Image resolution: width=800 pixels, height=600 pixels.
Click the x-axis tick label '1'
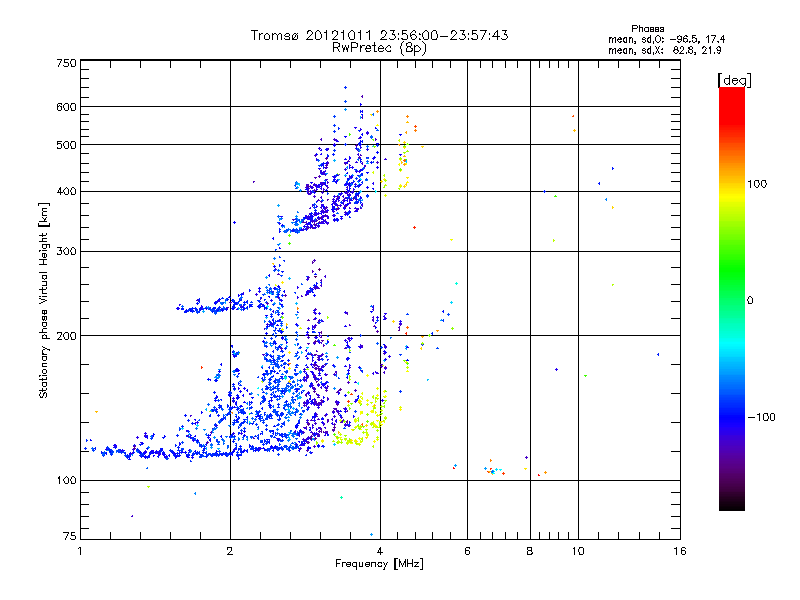coord(80,551)
